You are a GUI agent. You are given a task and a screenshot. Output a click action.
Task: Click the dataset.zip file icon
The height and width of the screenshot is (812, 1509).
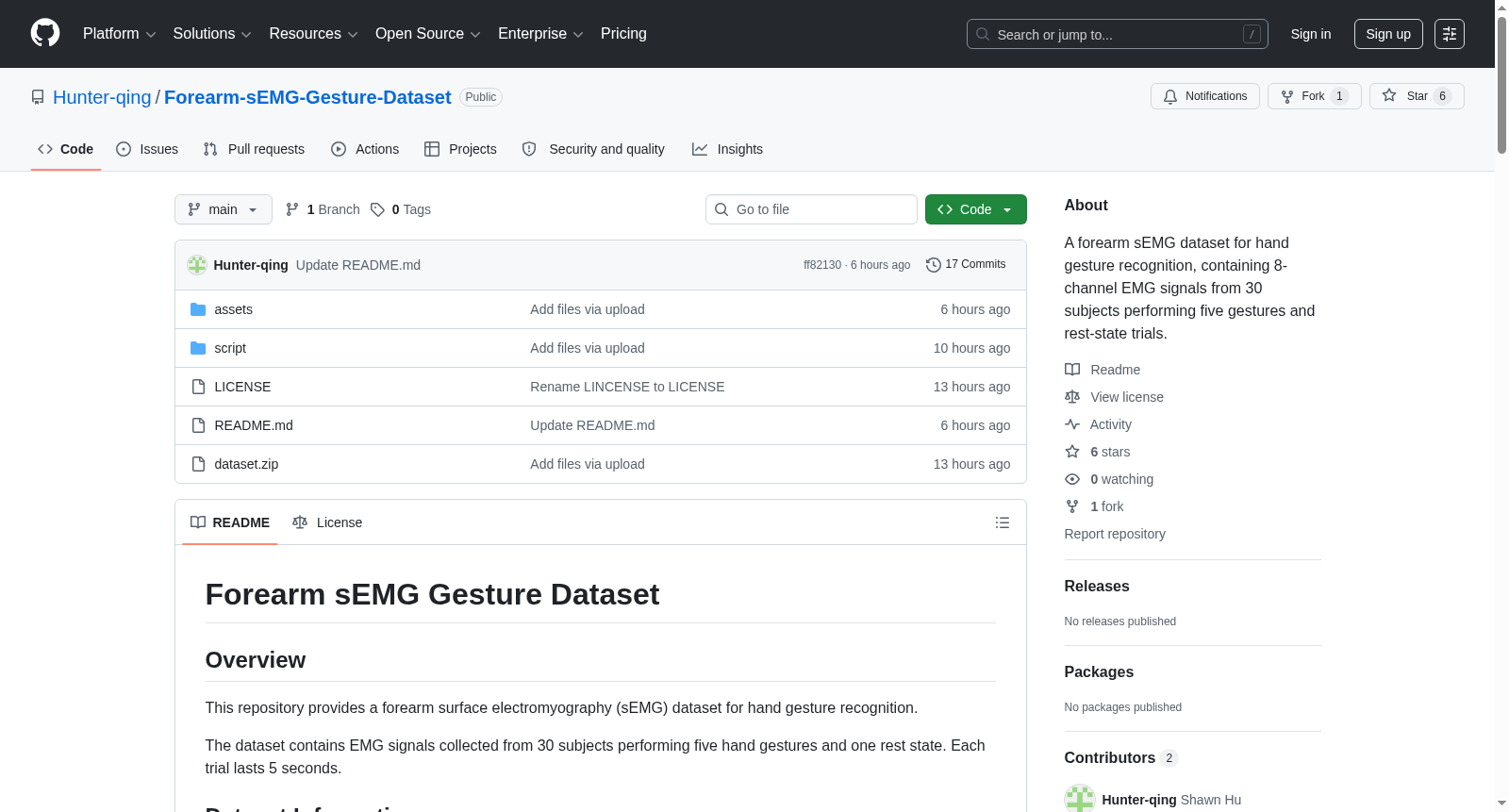[x=198, y=464]
